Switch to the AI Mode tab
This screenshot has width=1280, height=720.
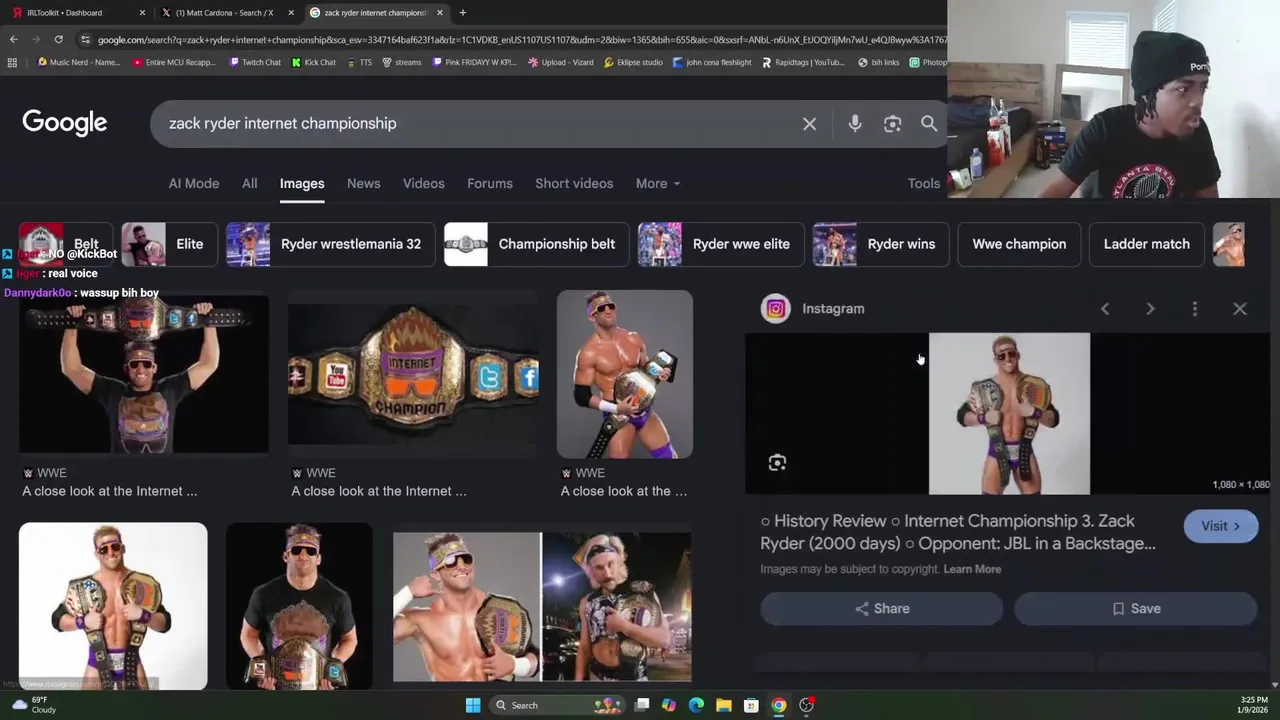194,183
